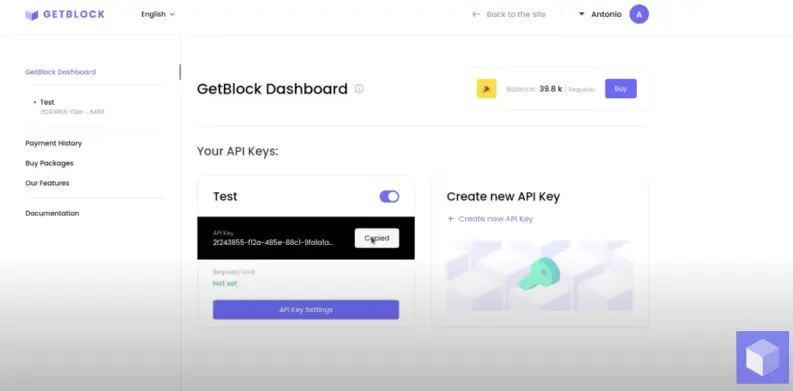Open GetBlock Dashboard in the sidebar

(61, 72)
